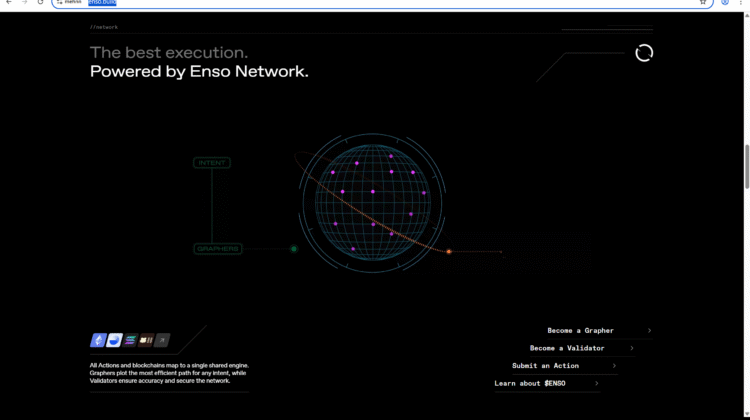Click the chevron next to Become a Grapher
750x420 pixels.
click(x=649, y=330)
